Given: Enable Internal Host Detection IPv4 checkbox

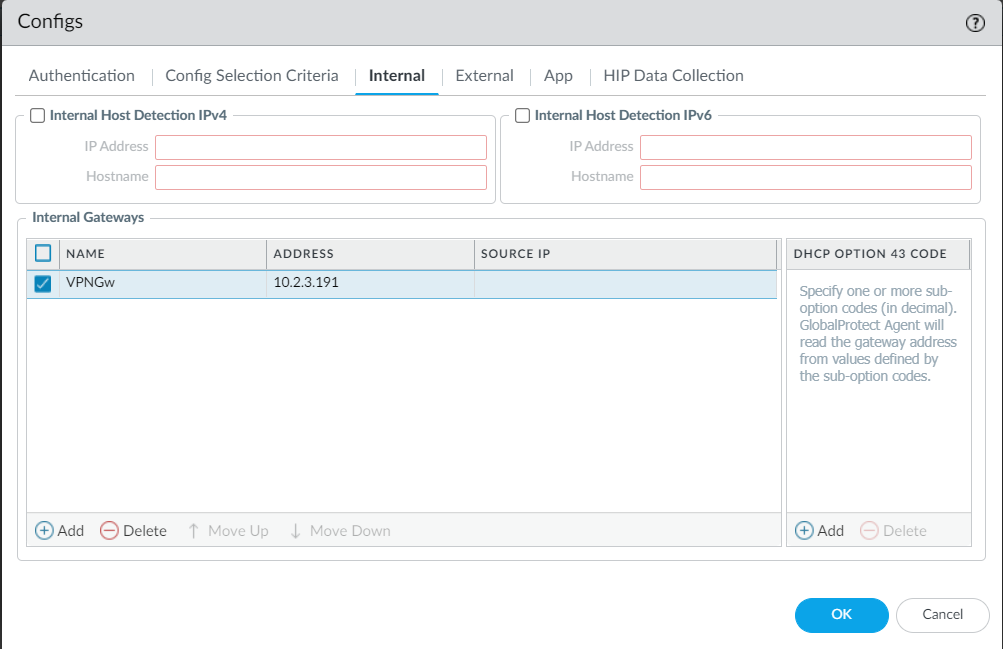Looking at the screenshot, I should pyautogui.click(x=38, y=116).
